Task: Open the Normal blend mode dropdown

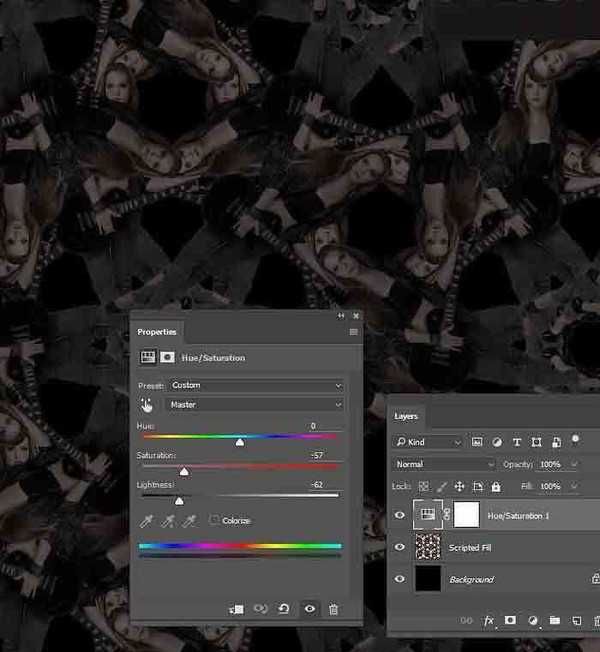Action: pyautogui.click(x=444, y=464)
